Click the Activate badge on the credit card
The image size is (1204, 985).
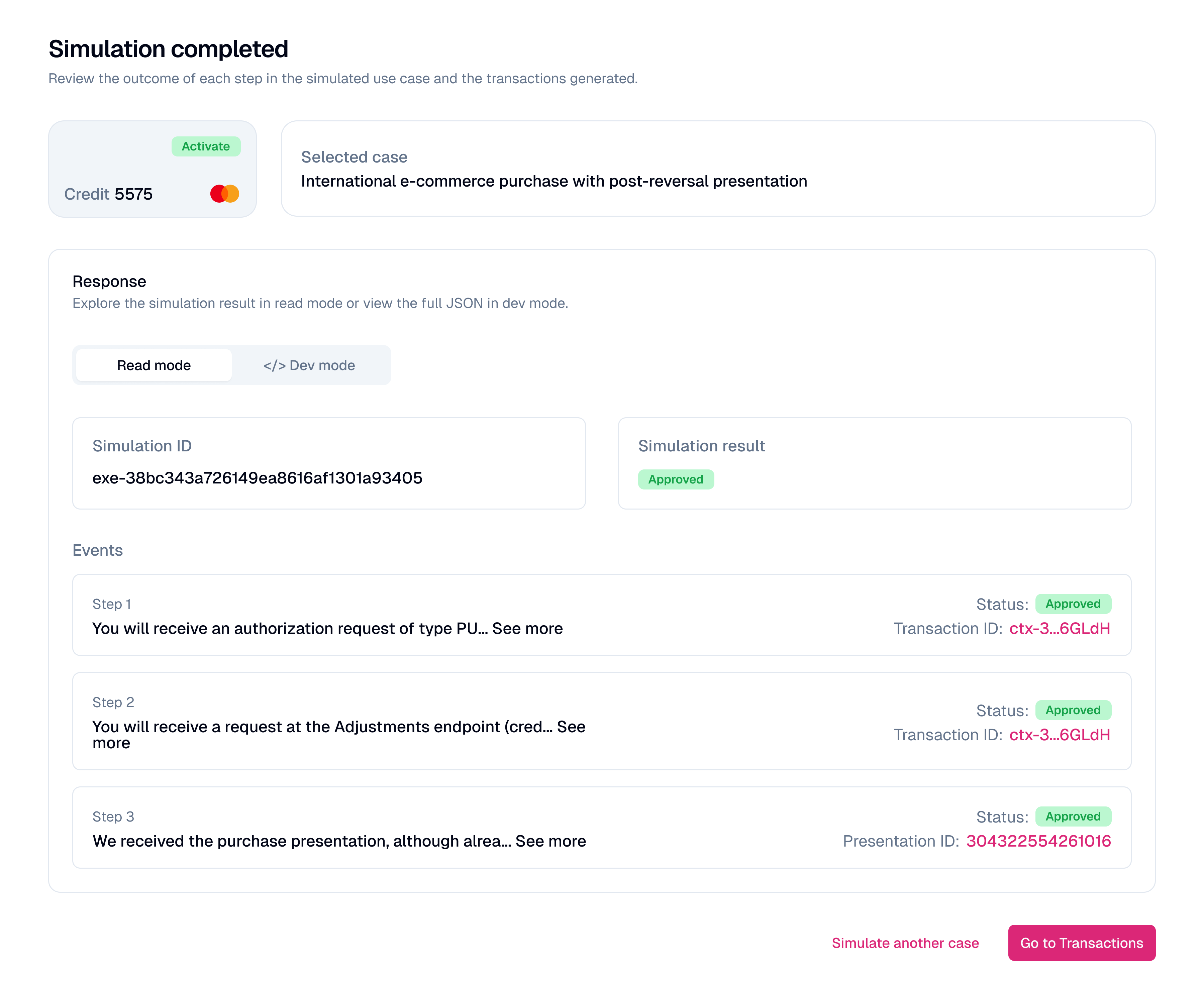point(206,146)
